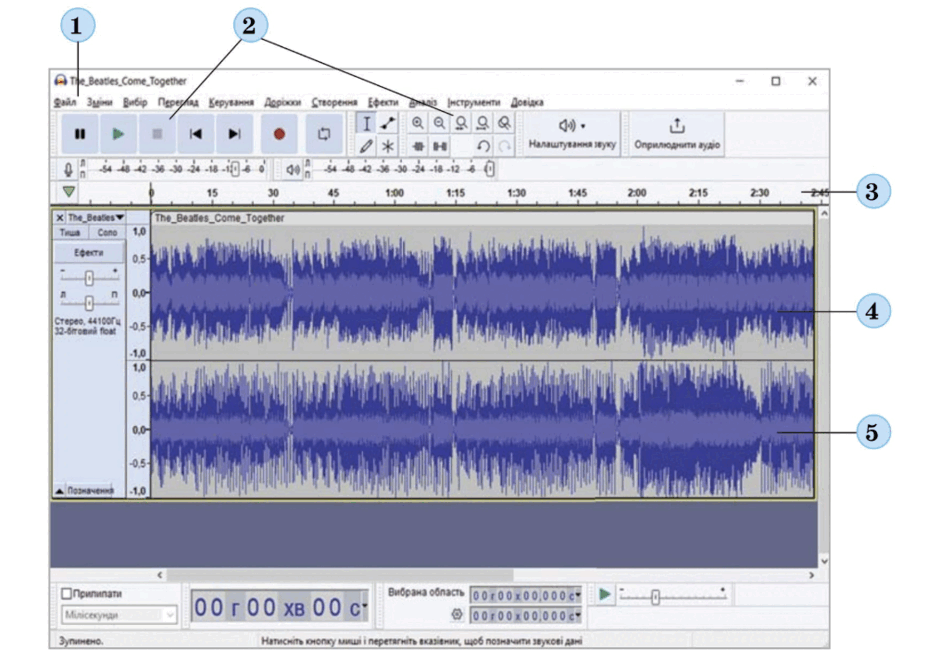The height and width of the screenshot is (662, 940).
Task: Click the green timeline options triangle
Action: click(69, 192)
